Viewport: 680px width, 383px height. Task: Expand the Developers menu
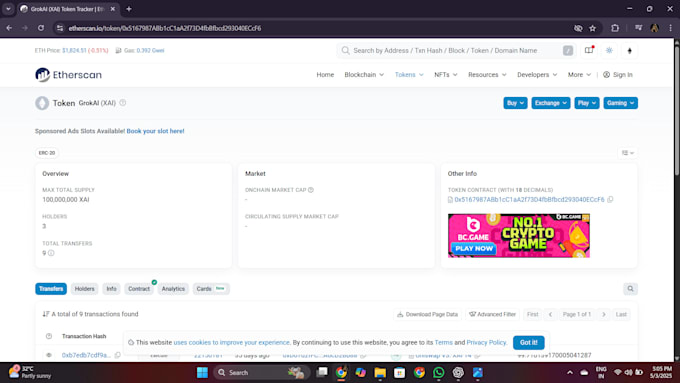(x=537, y=75)
